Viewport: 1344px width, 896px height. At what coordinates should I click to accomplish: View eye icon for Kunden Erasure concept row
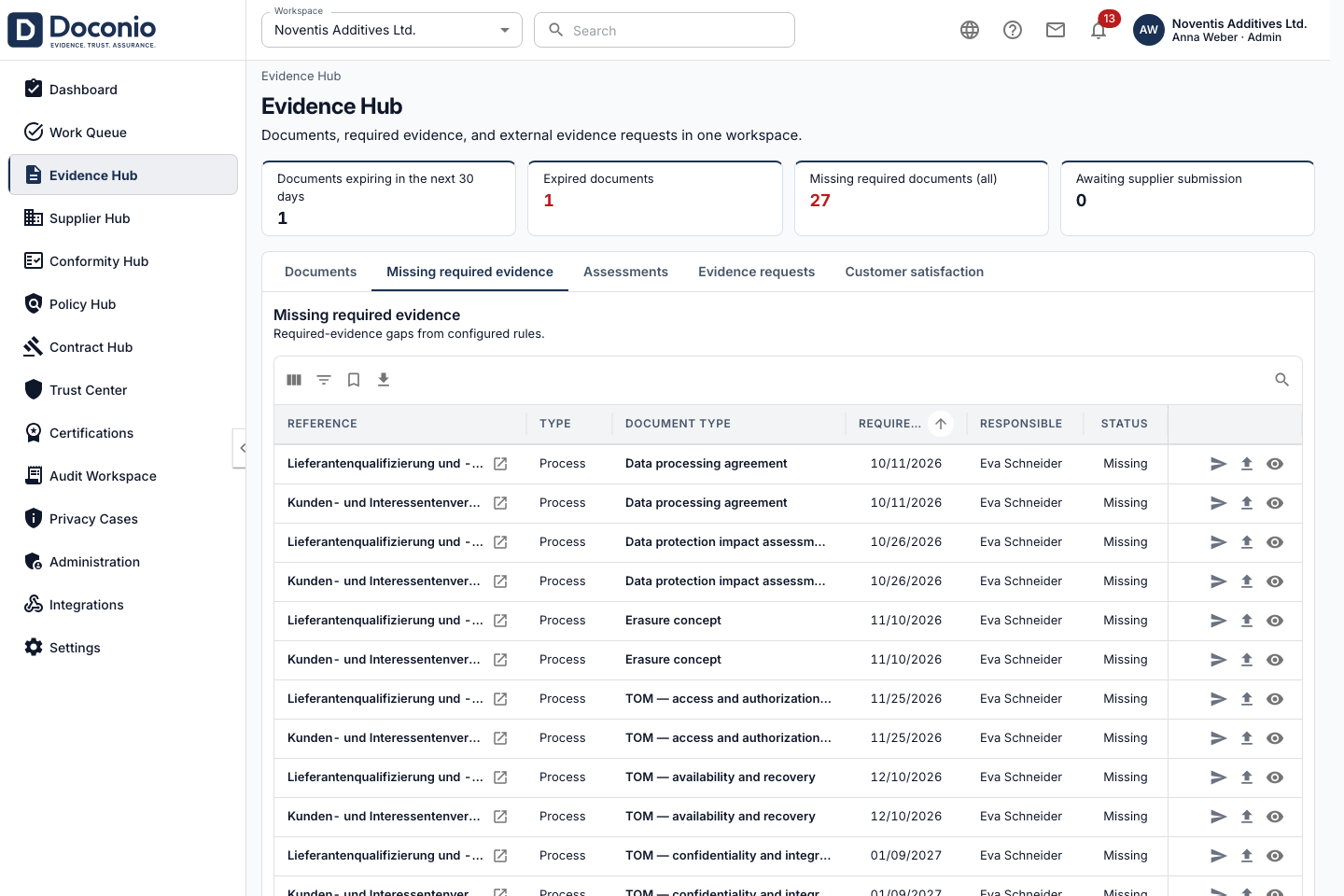click(x=1275, y=660)
